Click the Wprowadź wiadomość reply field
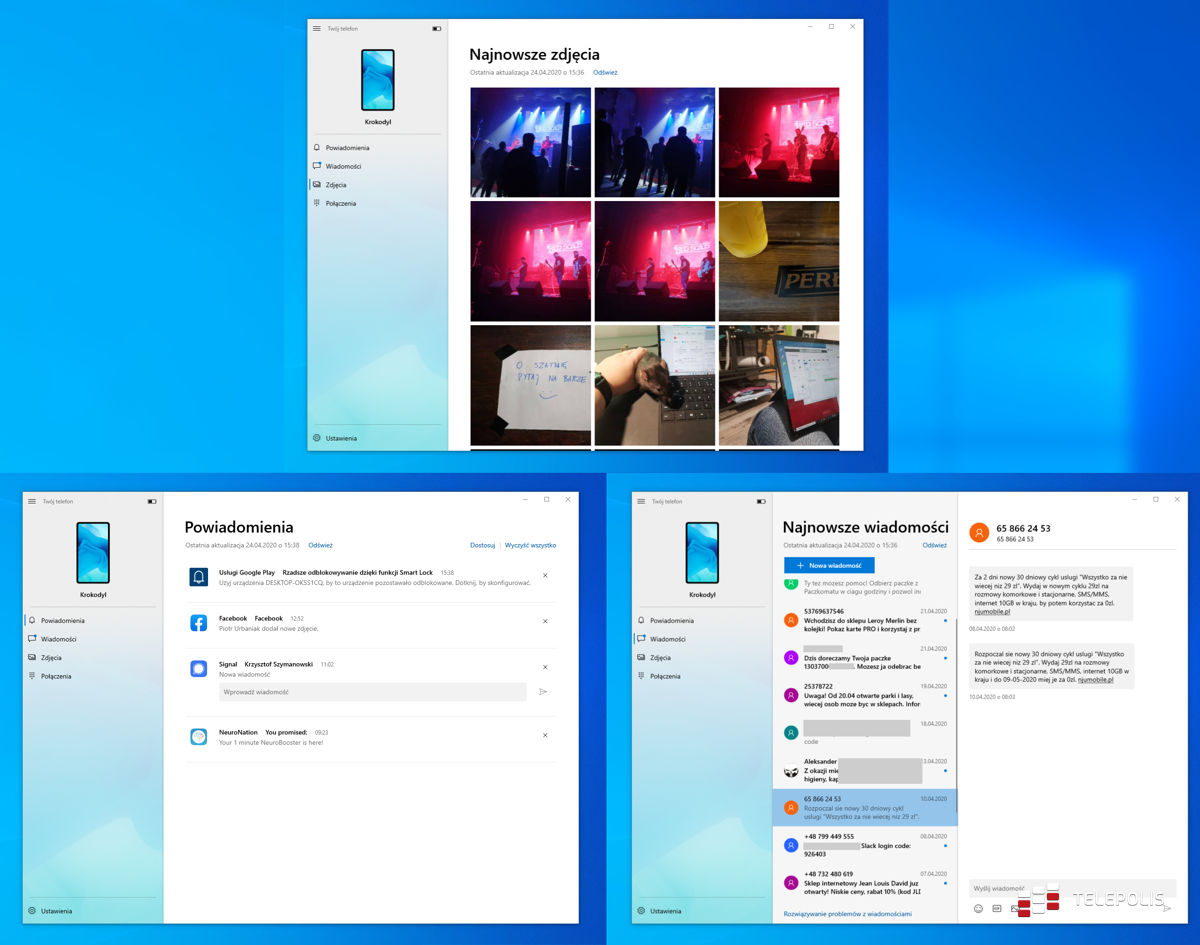1200x945 pixels. 372,691
